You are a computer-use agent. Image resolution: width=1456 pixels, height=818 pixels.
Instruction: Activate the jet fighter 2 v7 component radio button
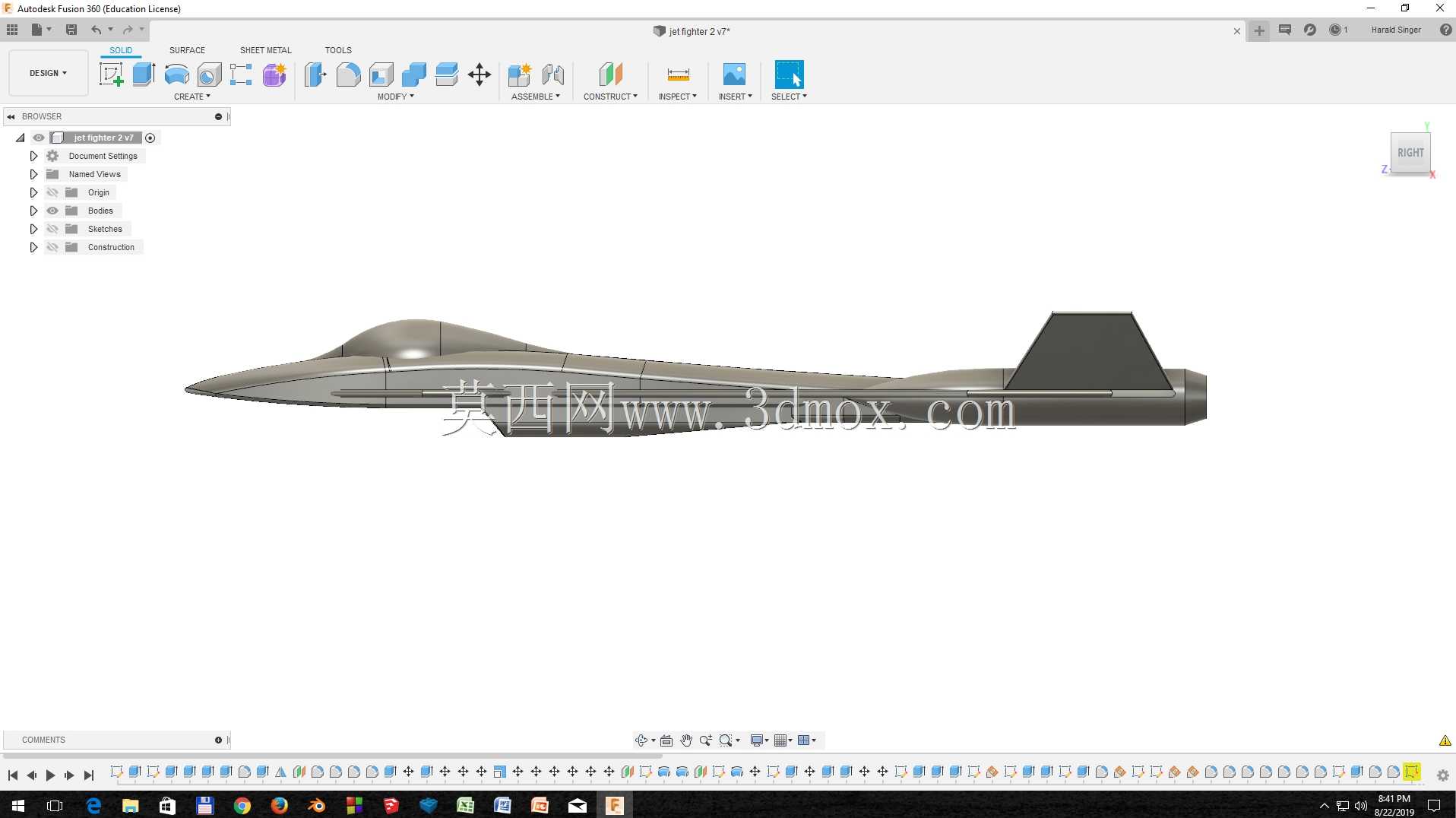(150, 138)
